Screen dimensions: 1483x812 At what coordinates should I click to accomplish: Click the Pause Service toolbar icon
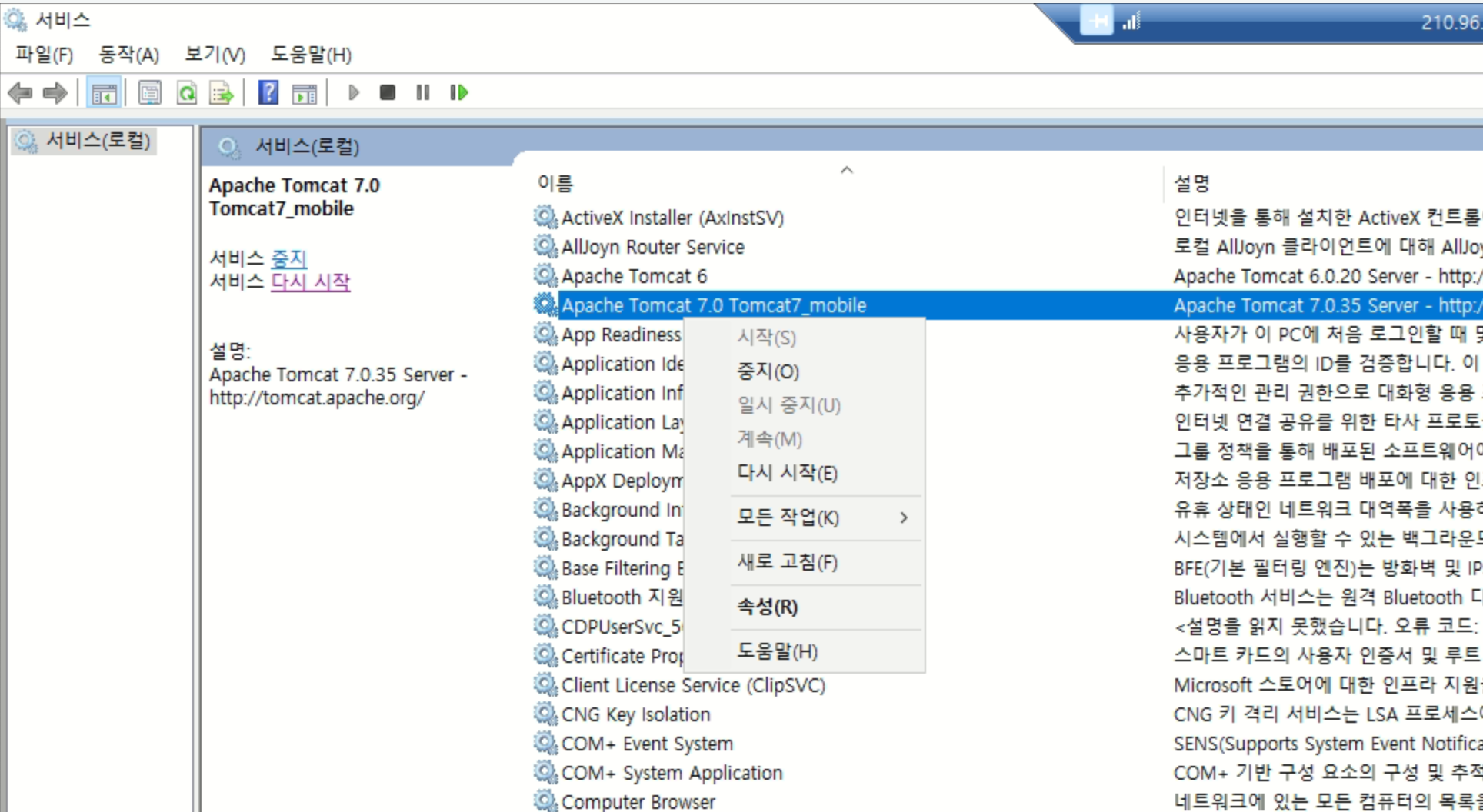point(423,93)
